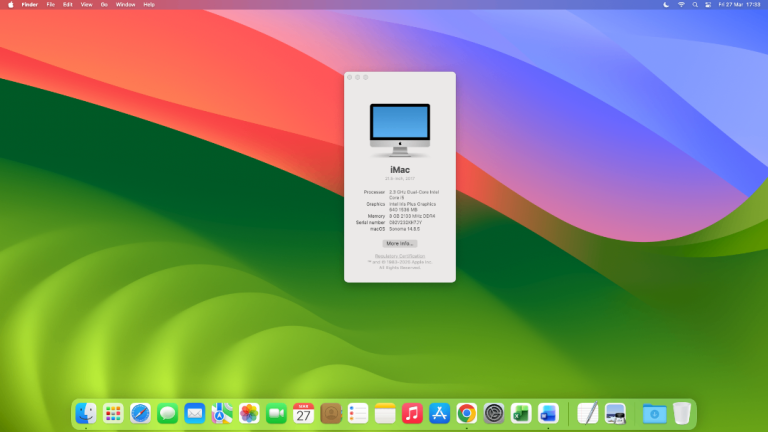Viewport: 768px width, 432px height.
Task: Open the File menu
Action: tap(50, 5)
